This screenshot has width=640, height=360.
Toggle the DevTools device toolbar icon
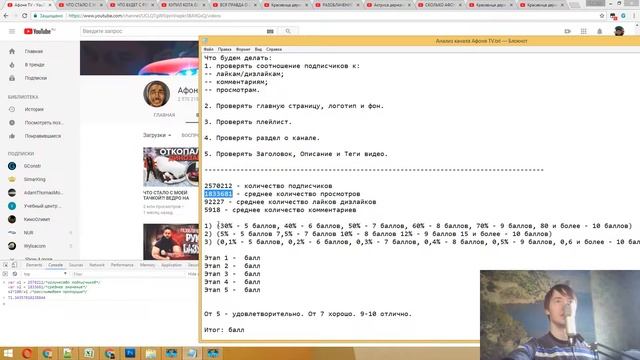coord(15,265)
